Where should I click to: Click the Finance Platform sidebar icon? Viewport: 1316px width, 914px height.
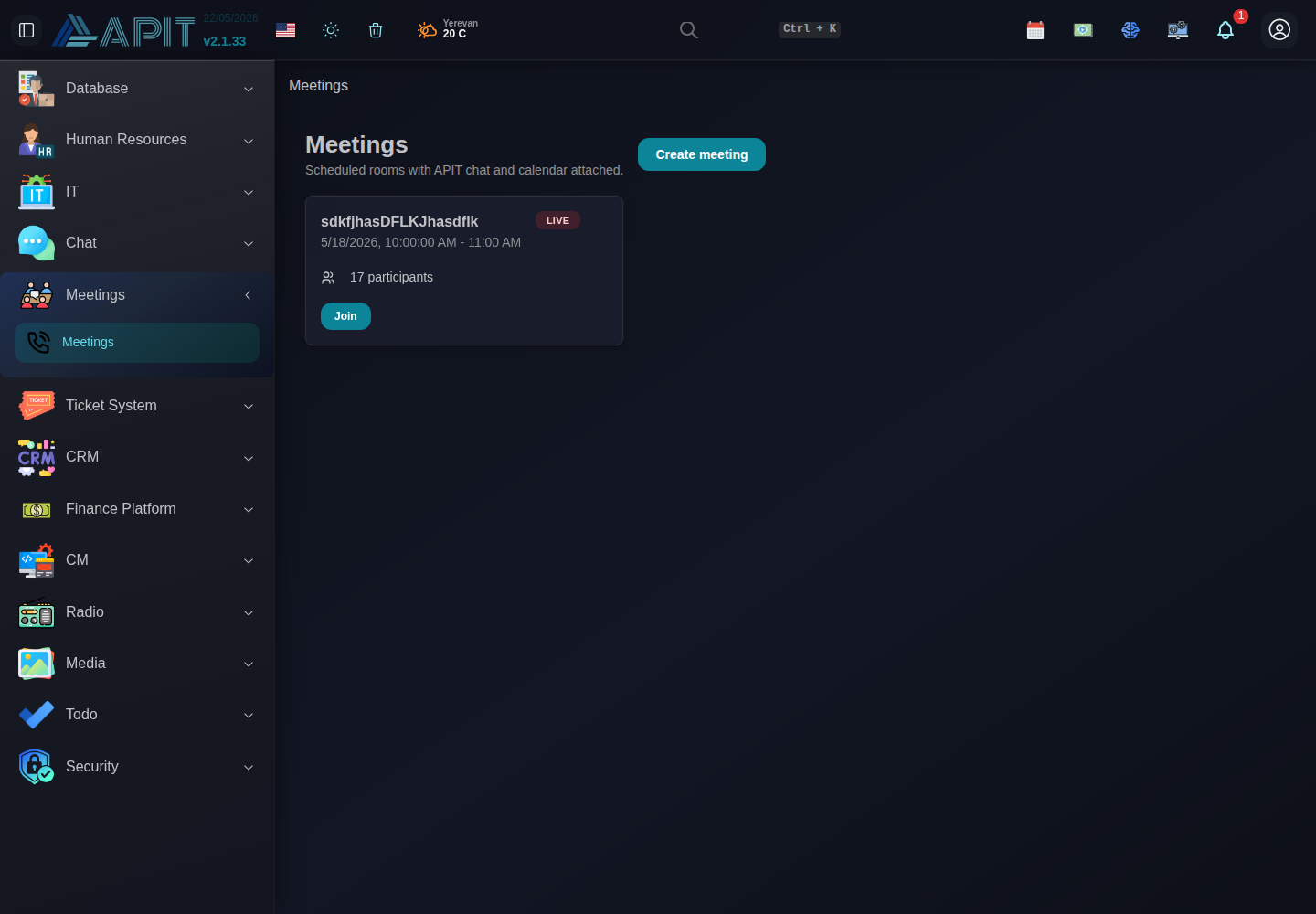[37, 509]
